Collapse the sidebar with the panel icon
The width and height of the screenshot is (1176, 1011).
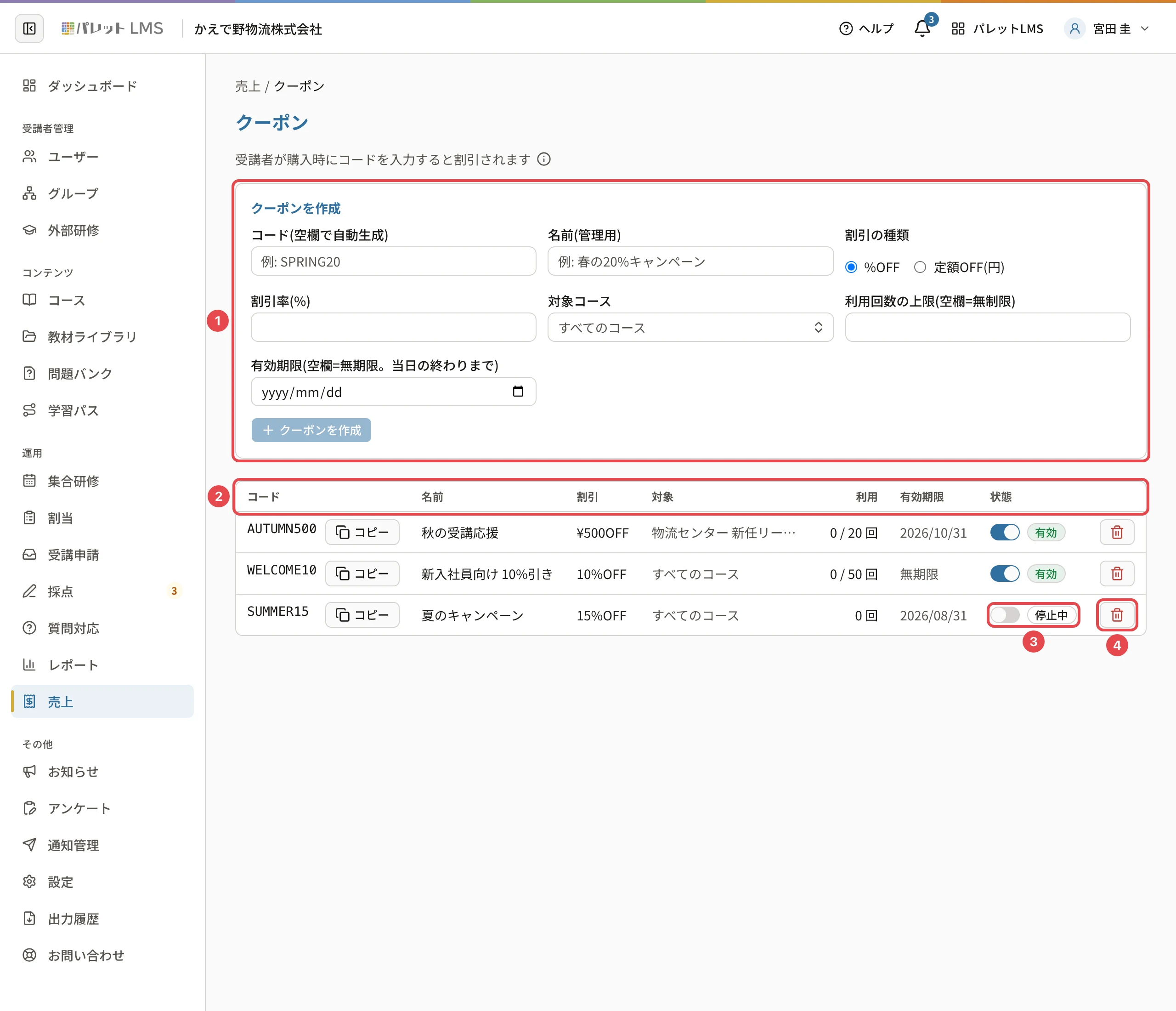click(29, 28)
